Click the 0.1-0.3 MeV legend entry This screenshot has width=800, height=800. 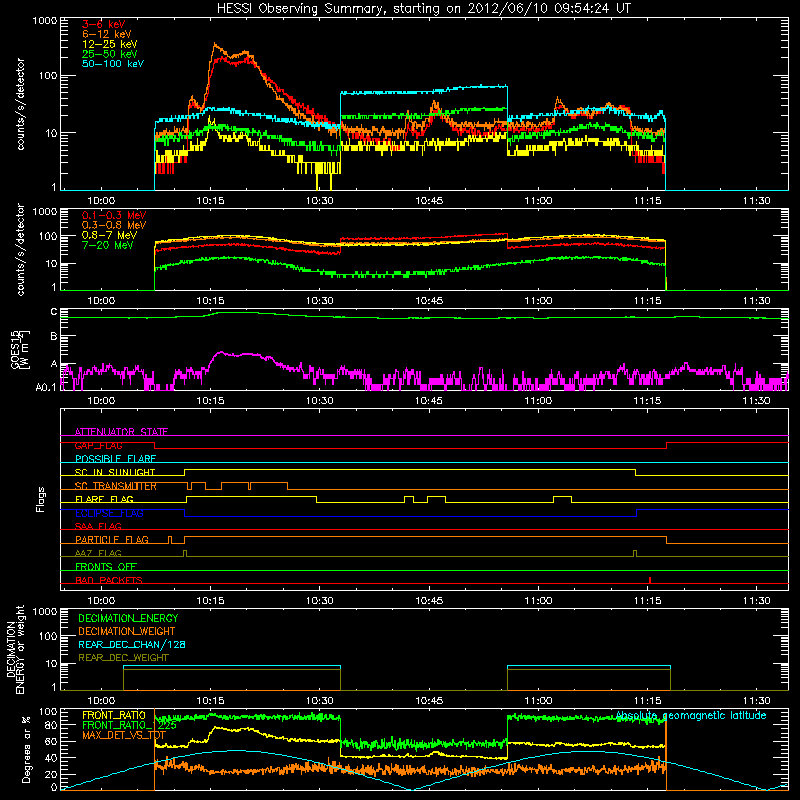coord(114,215)
